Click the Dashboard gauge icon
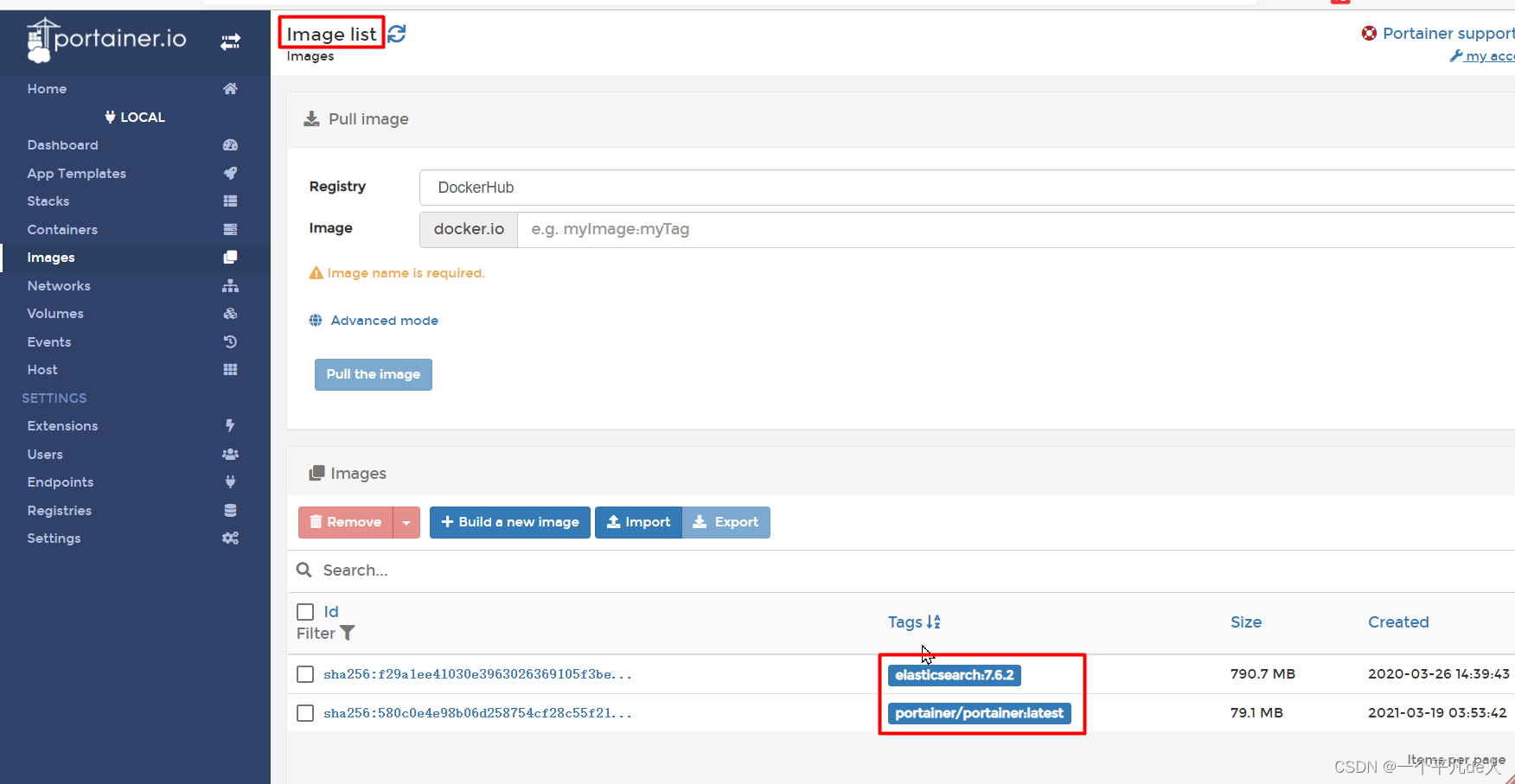Image resolution: width=1515 pixels, height=784 pixels. [230, 145]
